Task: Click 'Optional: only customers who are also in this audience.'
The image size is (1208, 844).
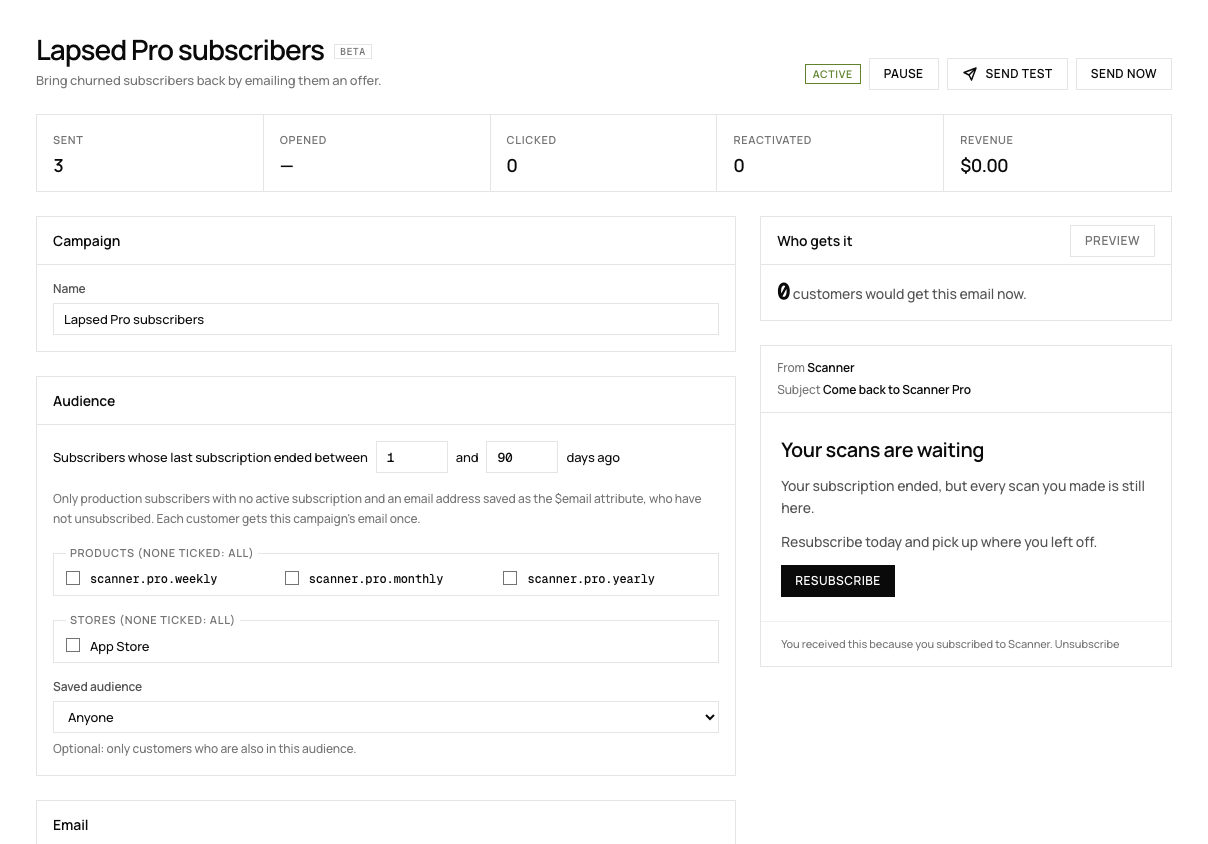Action: click(x=204, y=749)
